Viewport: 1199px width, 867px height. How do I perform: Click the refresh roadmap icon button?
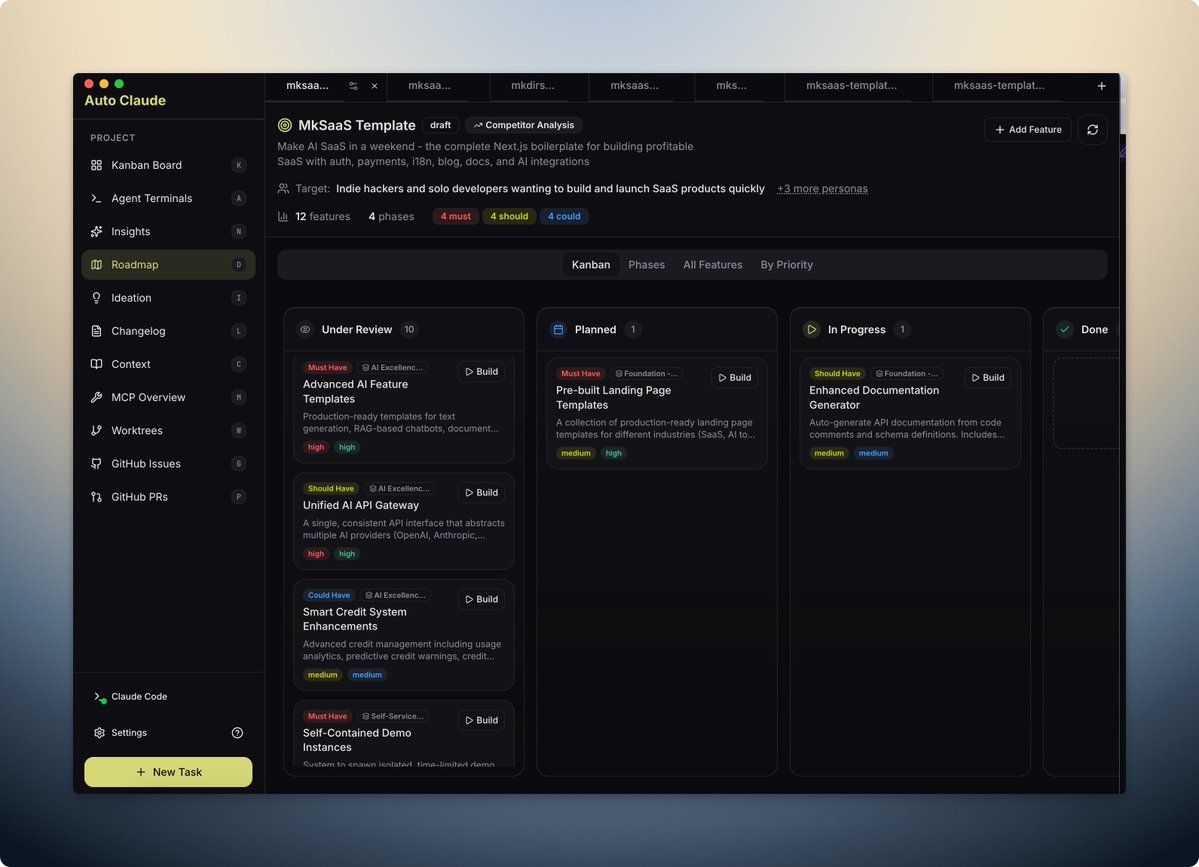1092,130
